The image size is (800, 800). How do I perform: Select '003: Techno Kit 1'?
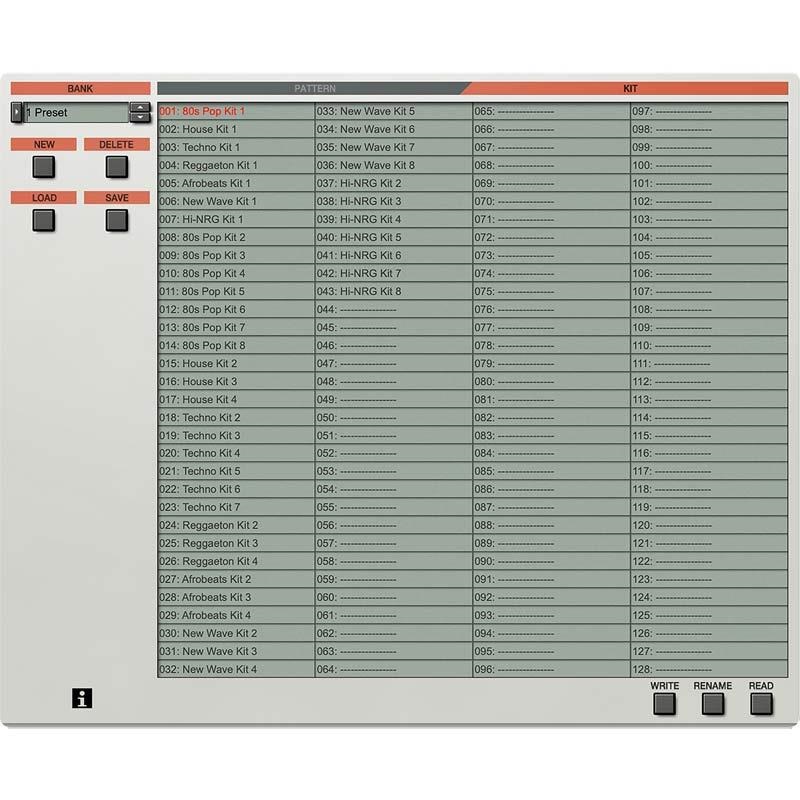point(236,147)
